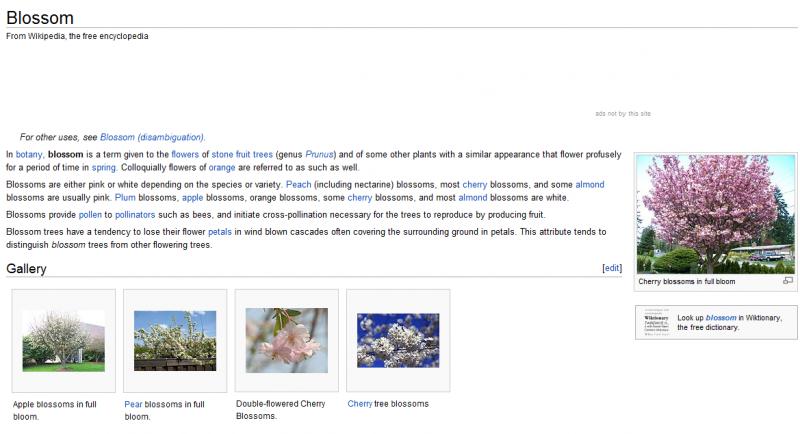The width and height of the screenshot is (800, 434).
Task: Click the Peach link
Action: point(298,185)
